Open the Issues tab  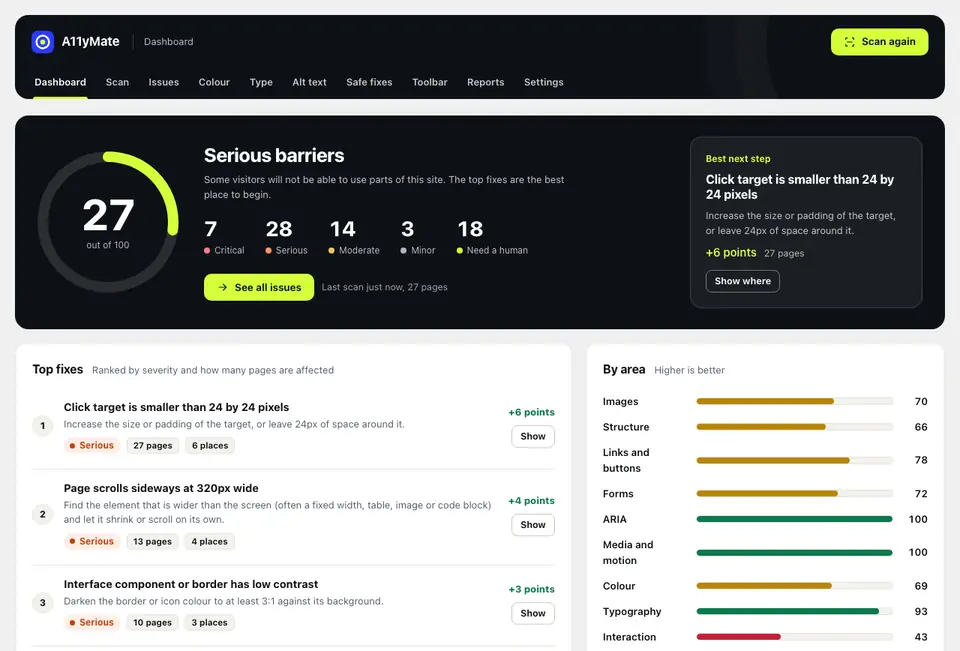pyautogui.click(x=163, y=82)
